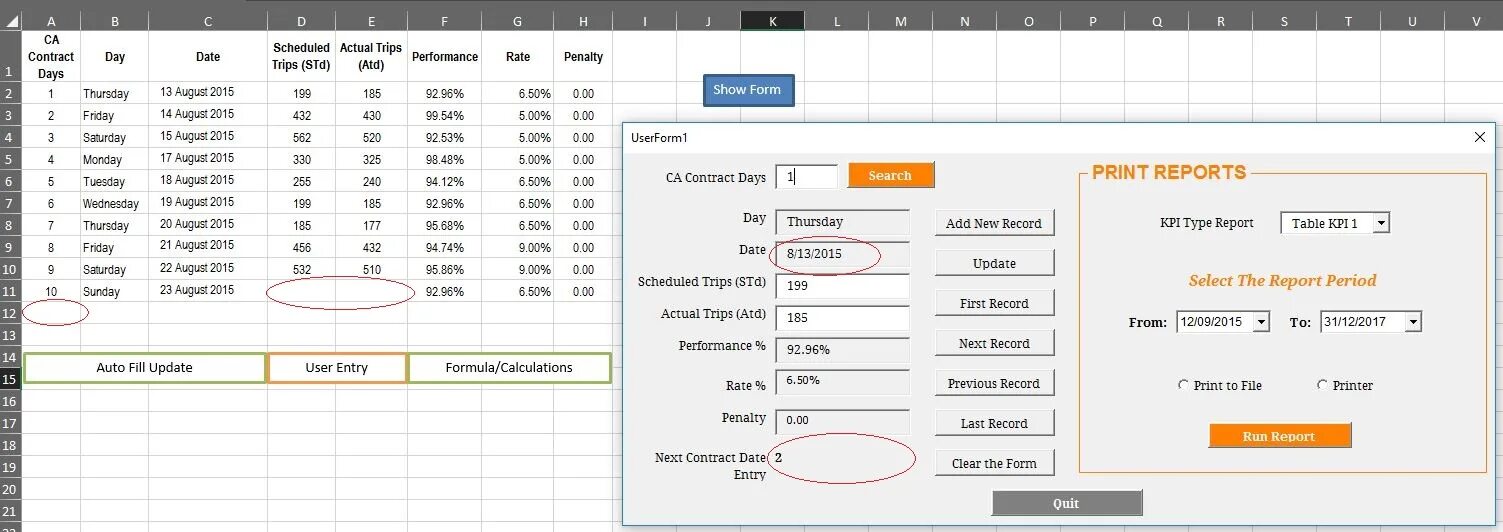Select row 15 header

click(x=10, y=379)
